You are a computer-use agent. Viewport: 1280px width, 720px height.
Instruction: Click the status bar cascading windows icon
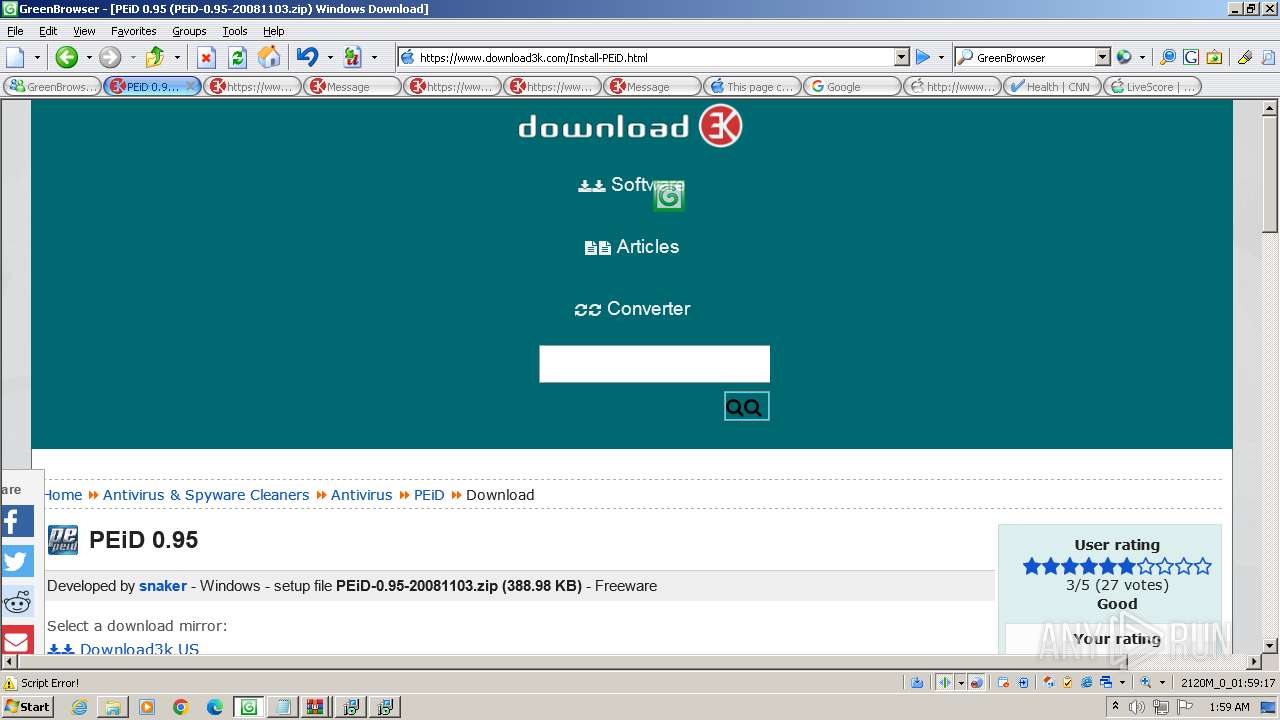[x=1106, y=683]
